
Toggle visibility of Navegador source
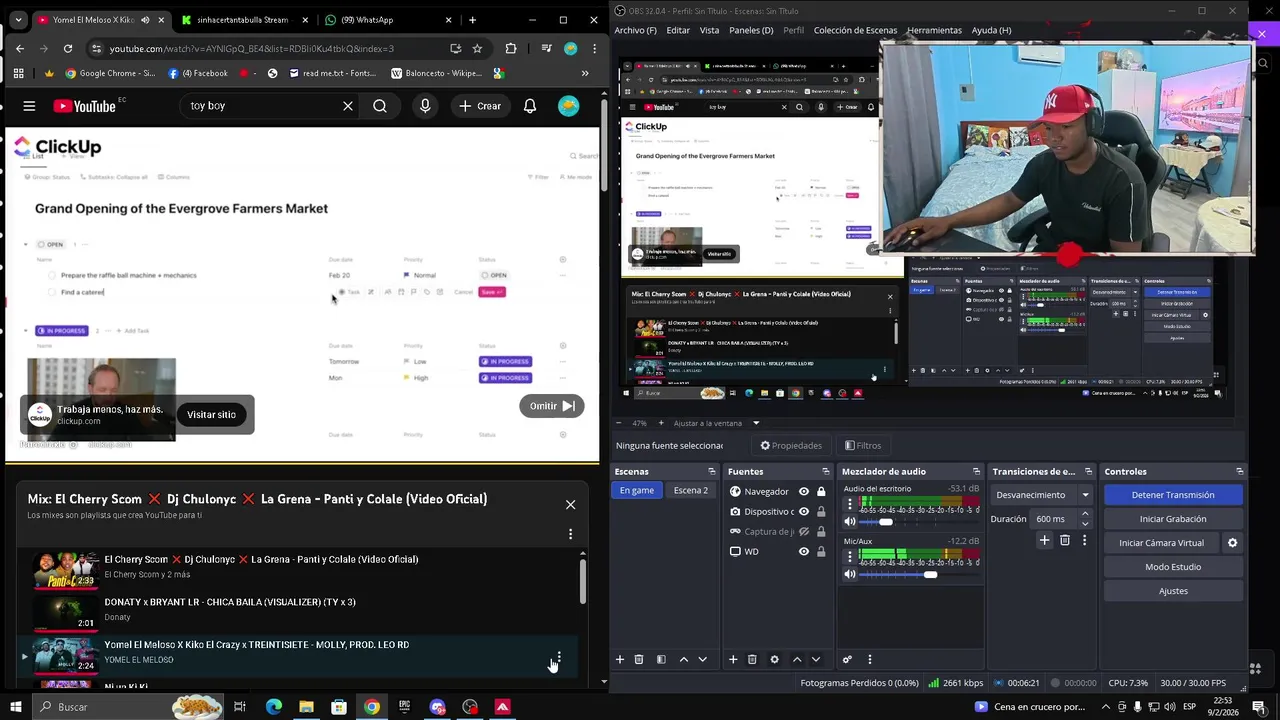tap(804, 492)
